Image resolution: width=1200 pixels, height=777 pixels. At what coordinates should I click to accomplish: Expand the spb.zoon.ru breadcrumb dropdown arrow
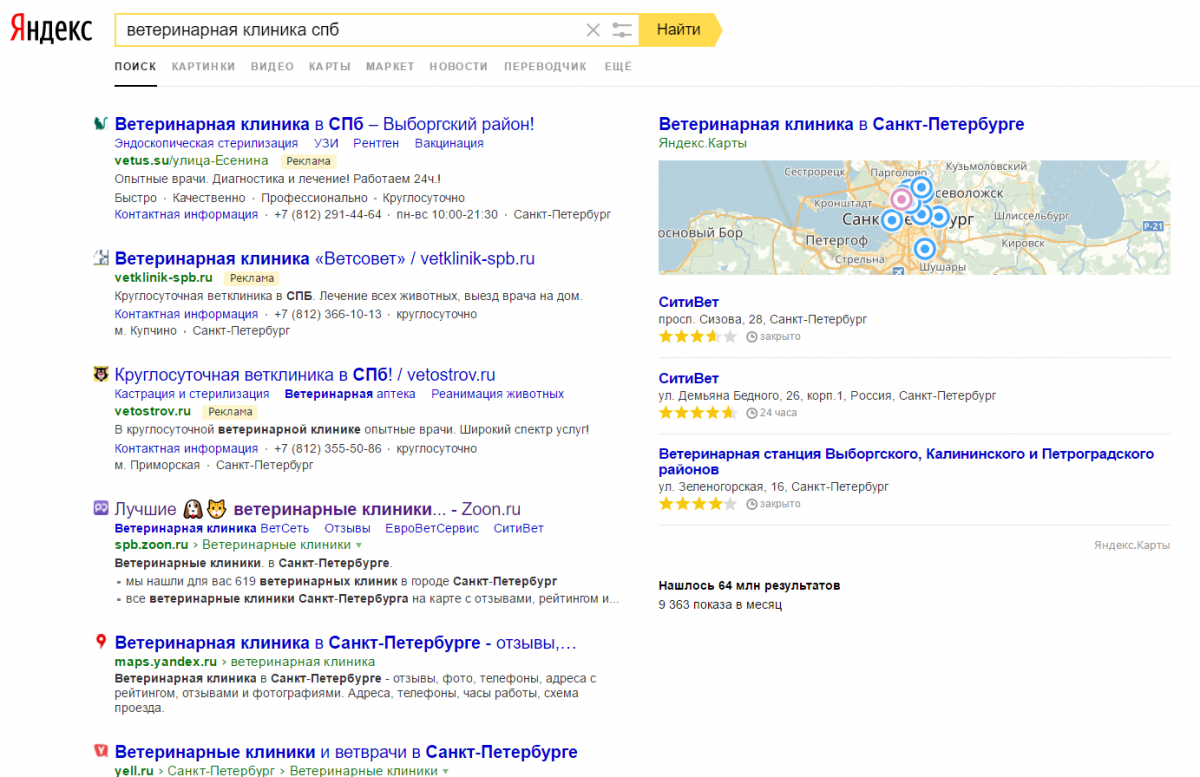359,545
